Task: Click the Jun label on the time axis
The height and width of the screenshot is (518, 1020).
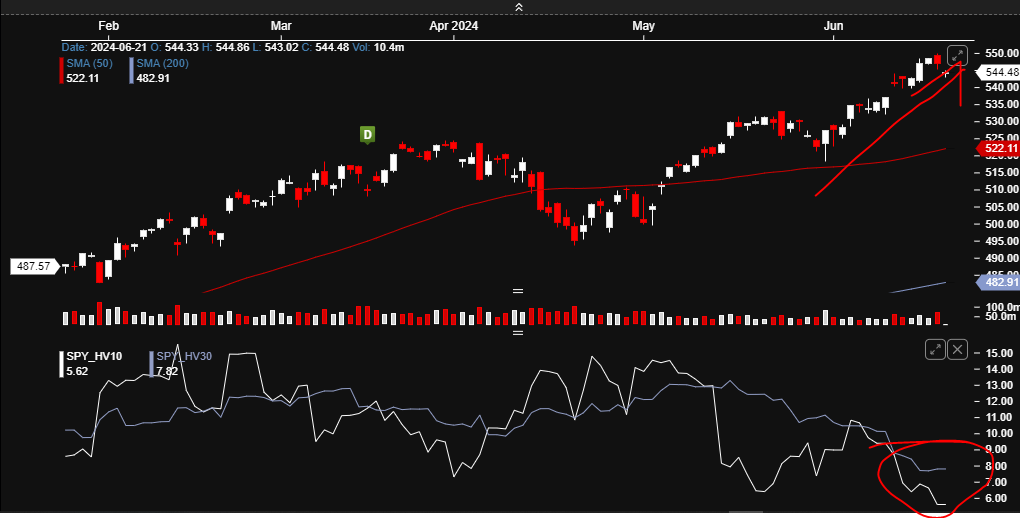Action: (x=833, y=26)
